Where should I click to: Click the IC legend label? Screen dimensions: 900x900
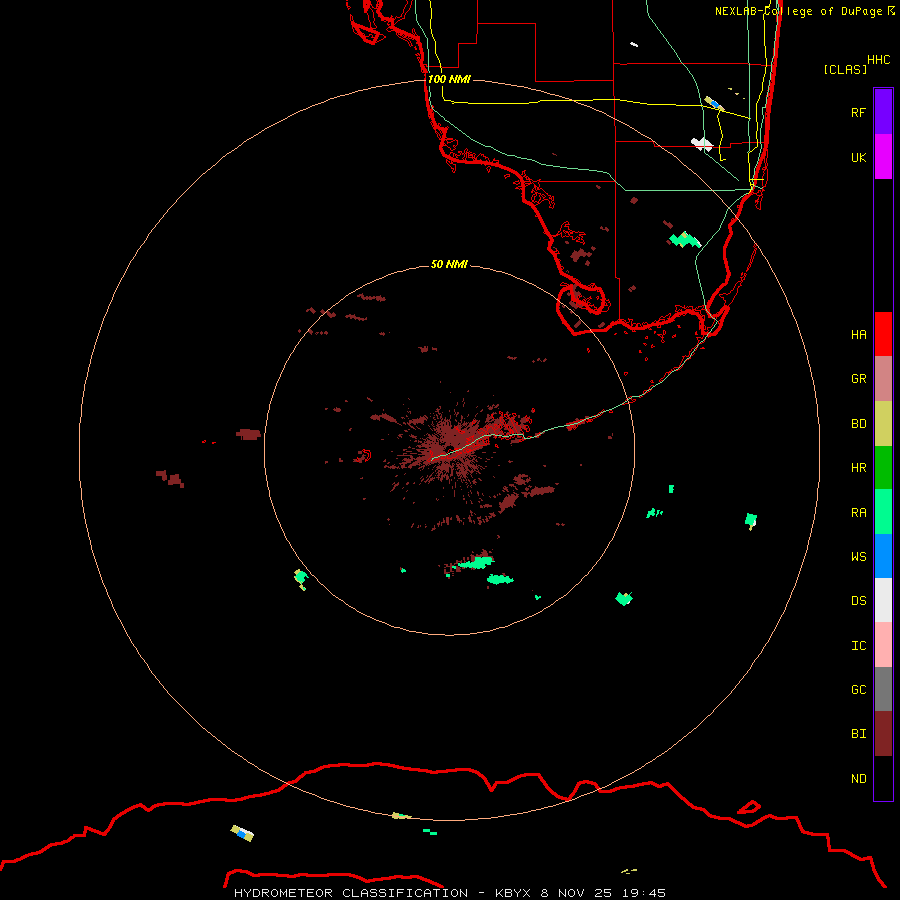tap(858, 645)
